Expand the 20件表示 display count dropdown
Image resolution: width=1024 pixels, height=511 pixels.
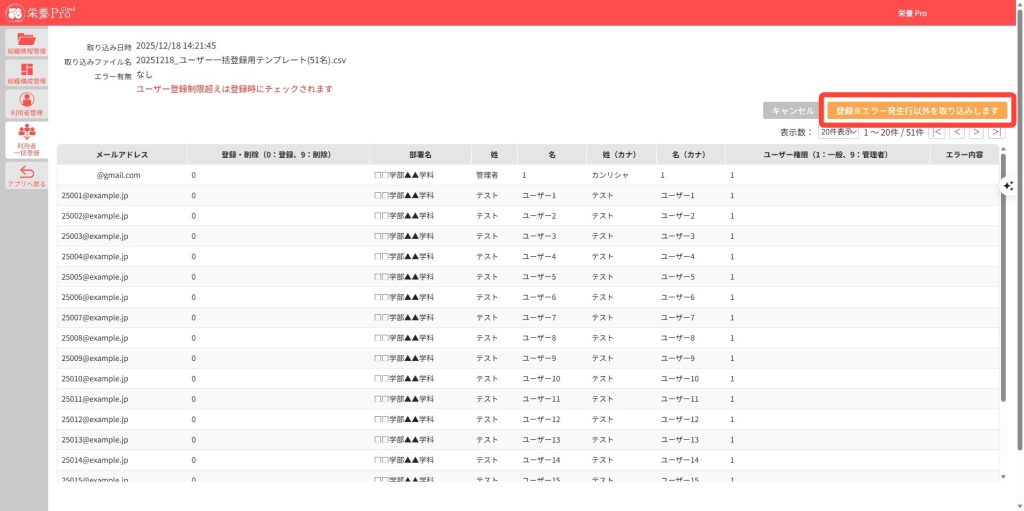838,132
